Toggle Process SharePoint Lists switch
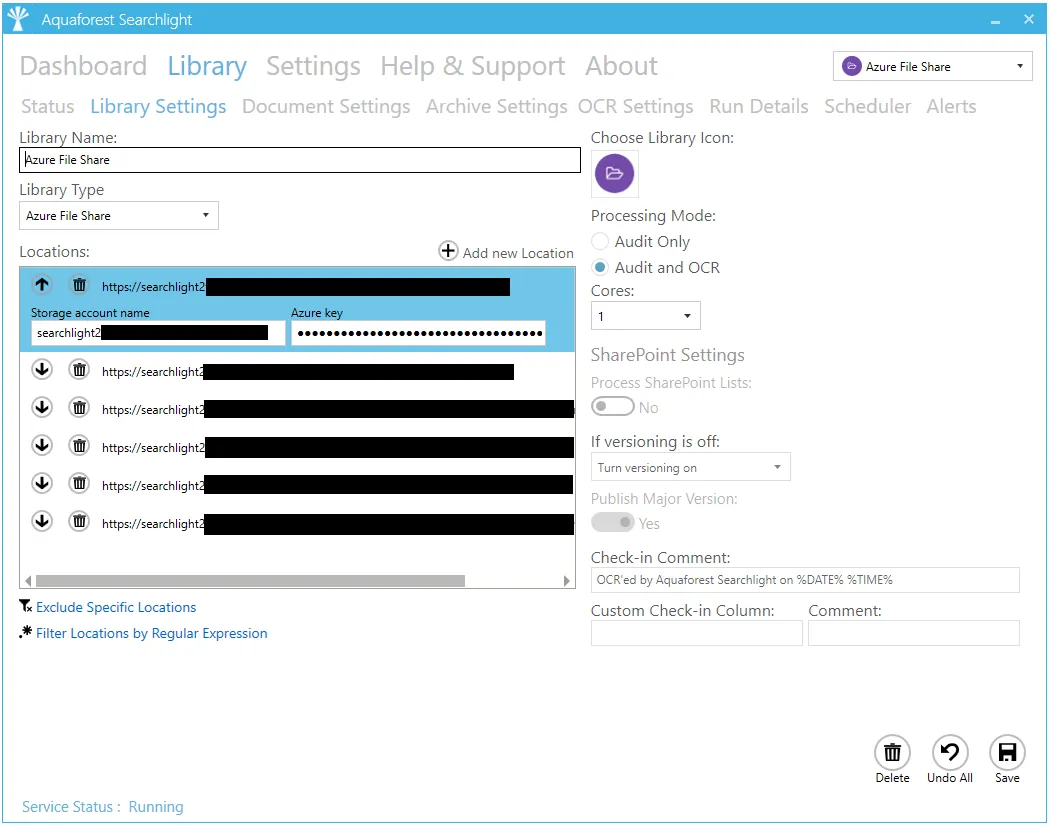This screenshot has height=827, width=1051. tap(613, 407)
